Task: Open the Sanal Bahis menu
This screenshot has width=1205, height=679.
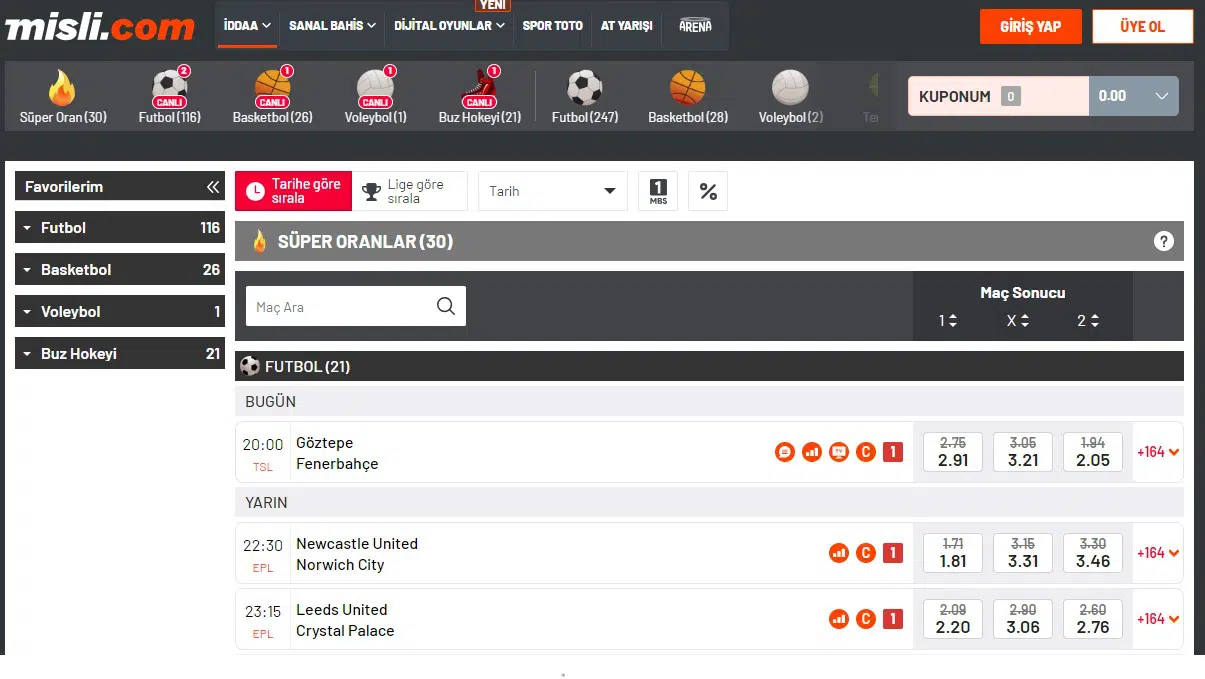Action: tap(332, 26)
